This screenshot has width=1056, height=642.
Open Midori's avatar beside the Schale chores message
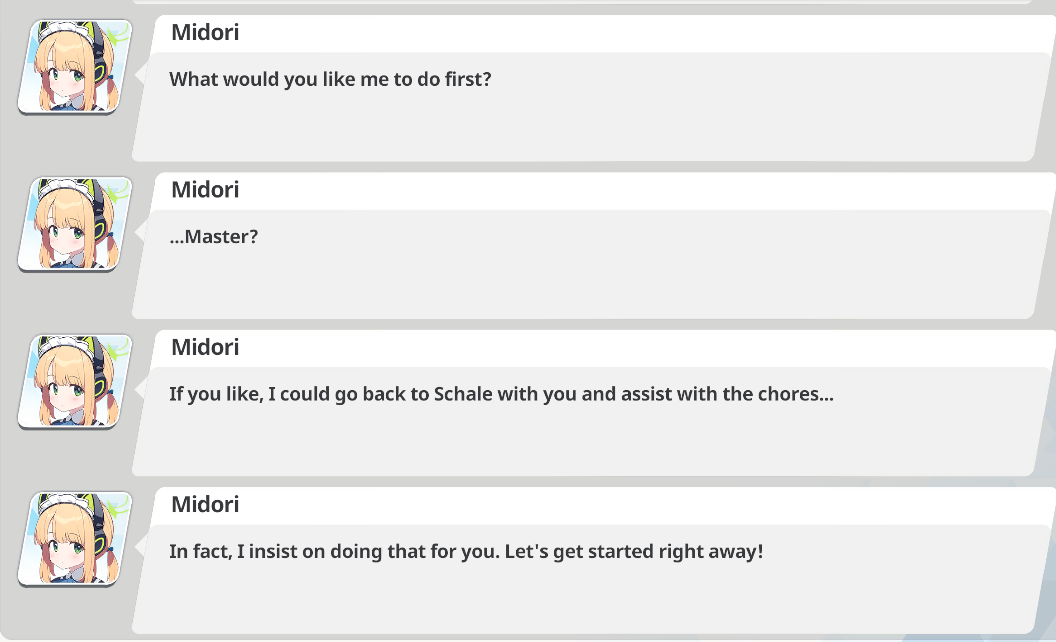[75, 381]
